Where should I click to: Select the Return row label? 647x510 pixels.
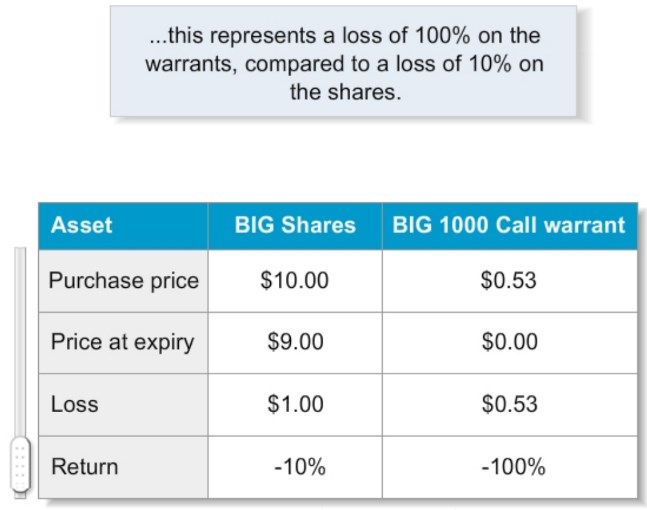tap(85, 466)
